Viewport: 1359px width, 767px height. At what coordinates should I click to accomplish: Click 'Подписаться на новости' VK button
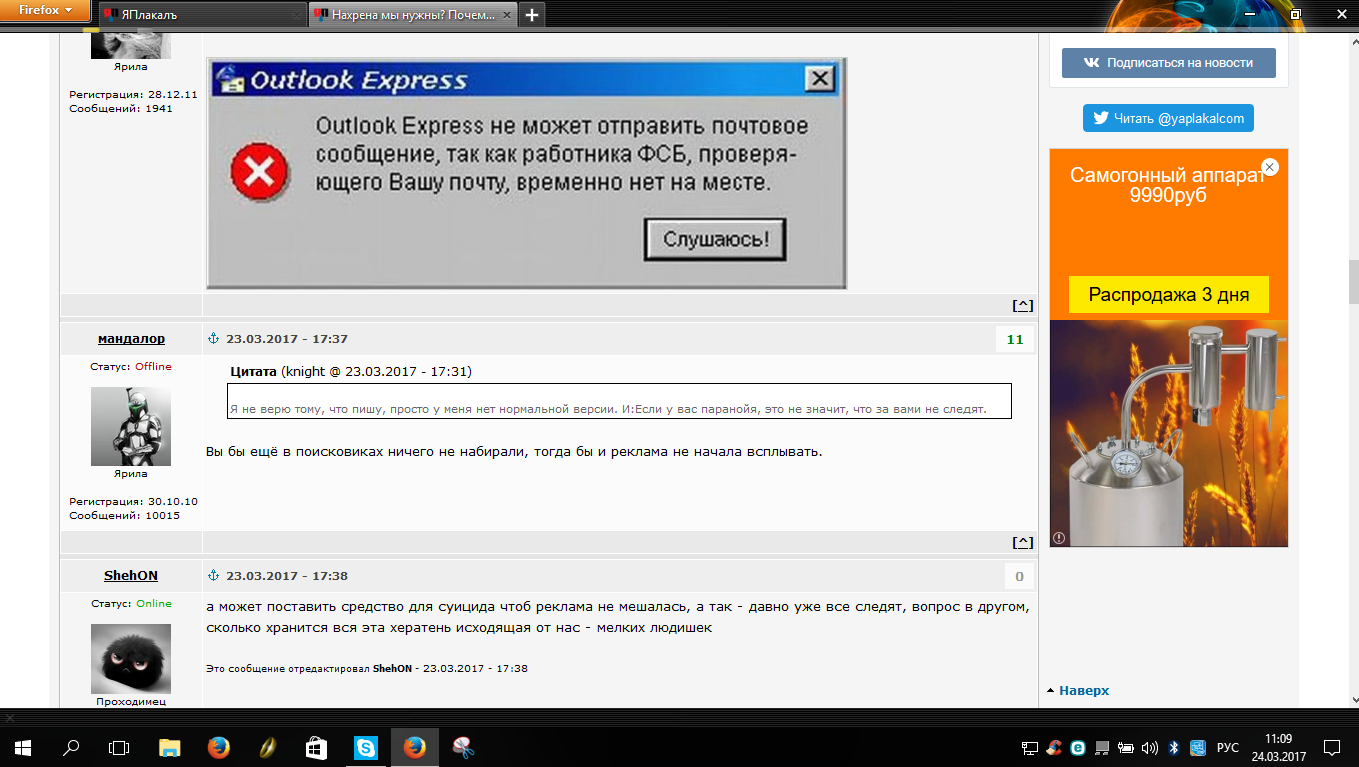point(1169,62)
